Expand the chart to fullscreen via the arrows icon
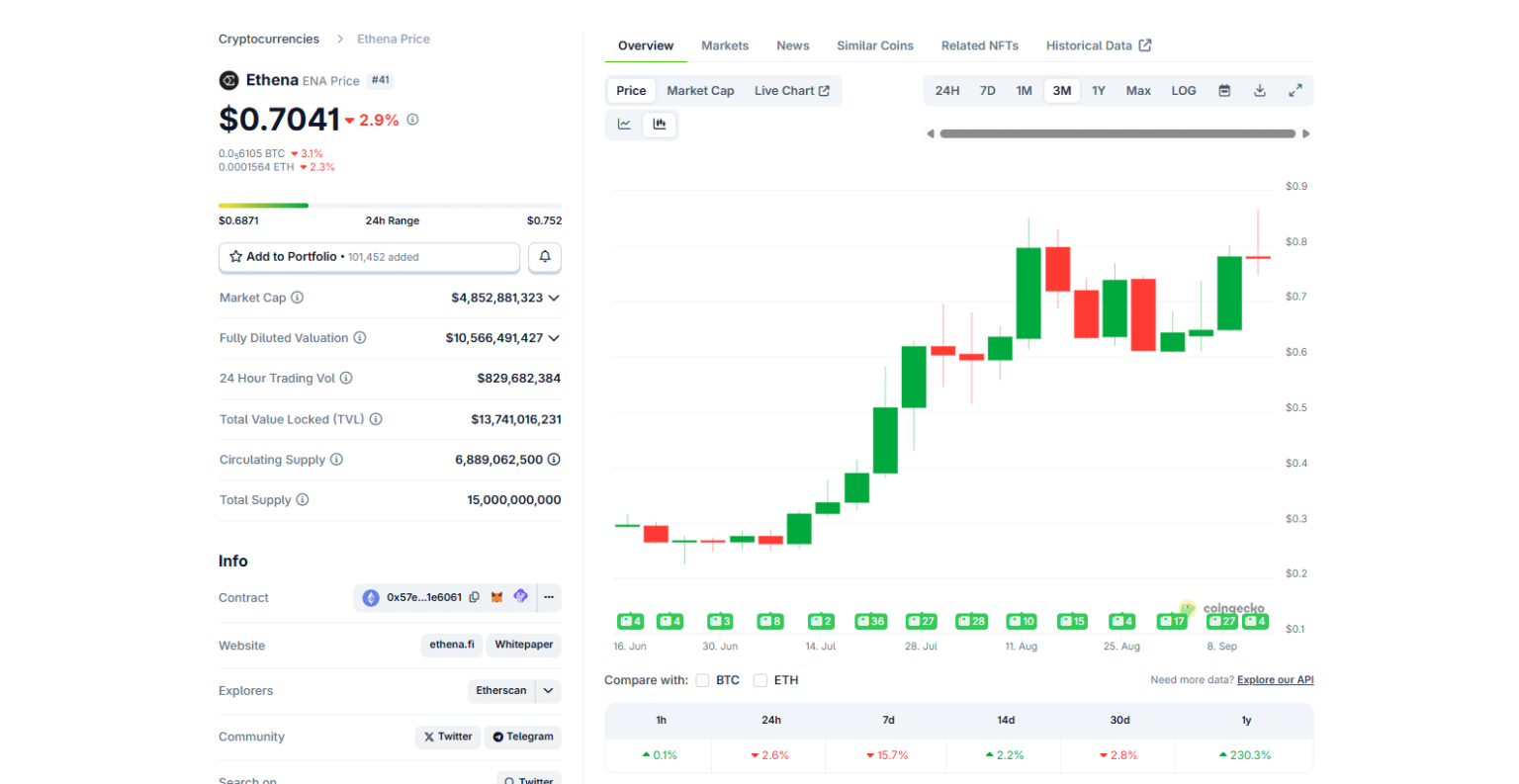This screenshot has width=1519, height=784. point(1296,90)
